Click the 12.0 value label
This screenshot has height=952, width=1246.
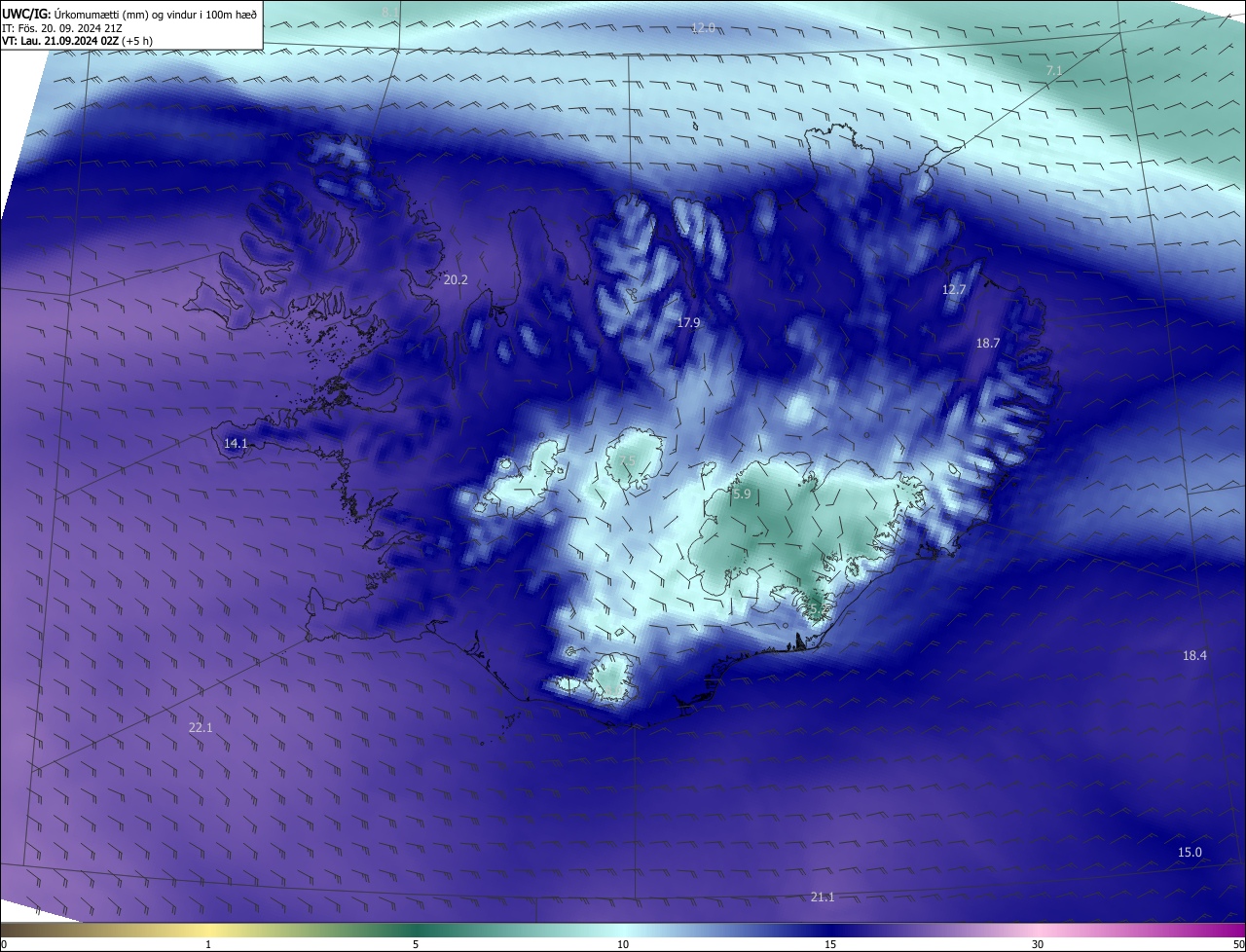click(703, 28)
